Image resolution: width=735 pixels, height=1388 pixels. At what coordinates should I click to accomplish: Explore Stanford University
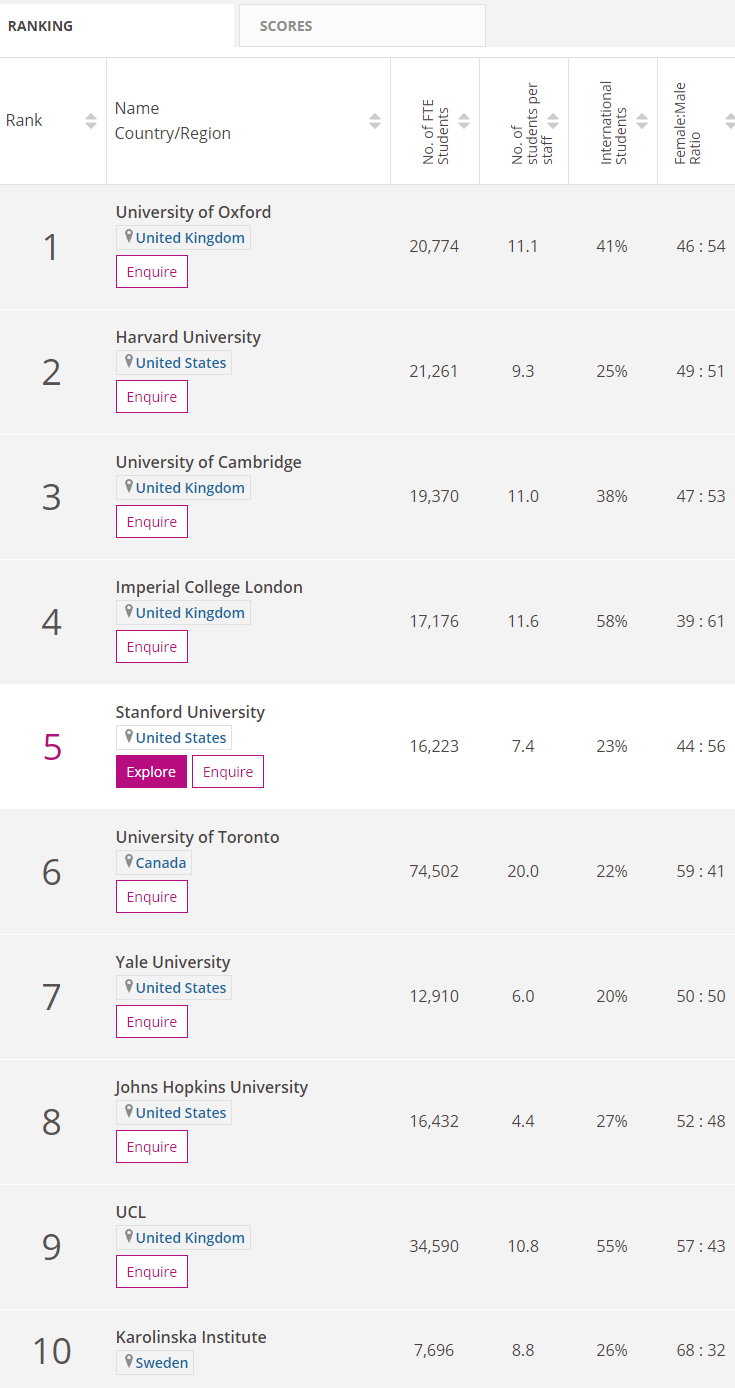[151, 772]
